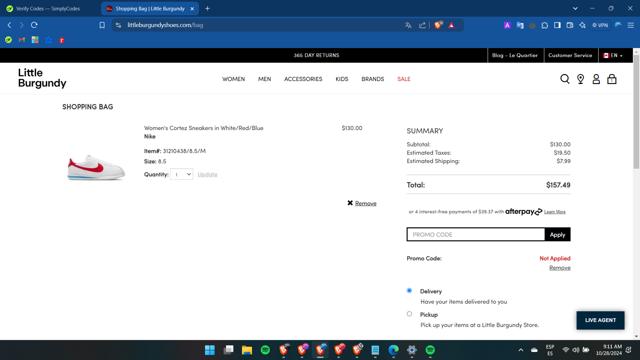Open Settings gear in the taskbar

pos(412,350)
